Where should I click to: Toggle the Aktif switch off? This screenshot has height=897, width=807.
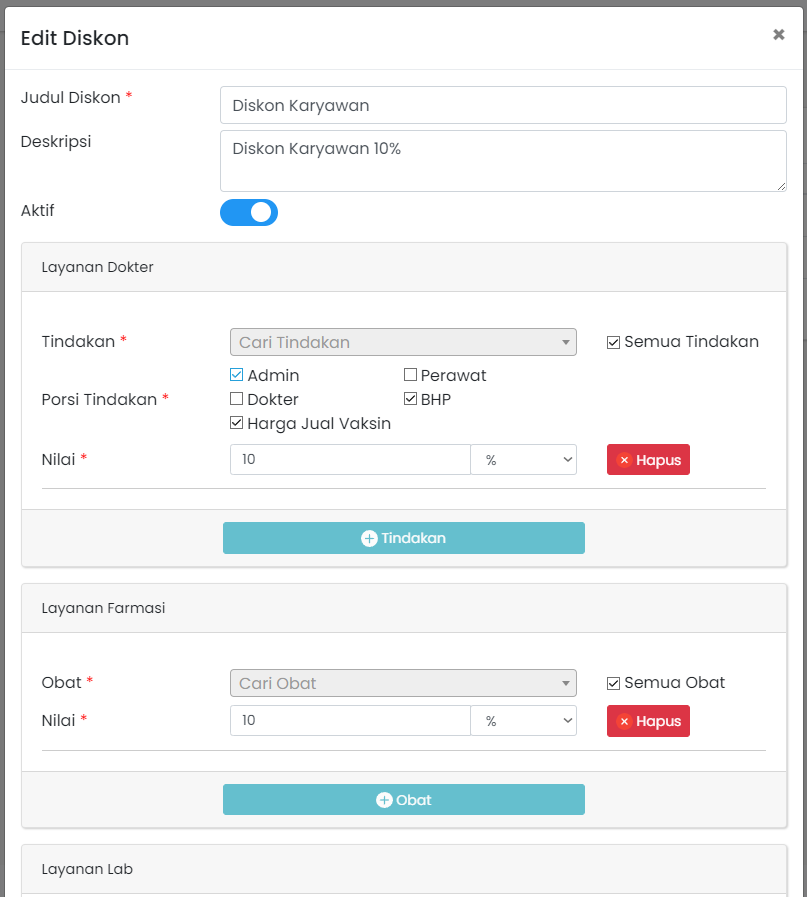coord(249,212)
